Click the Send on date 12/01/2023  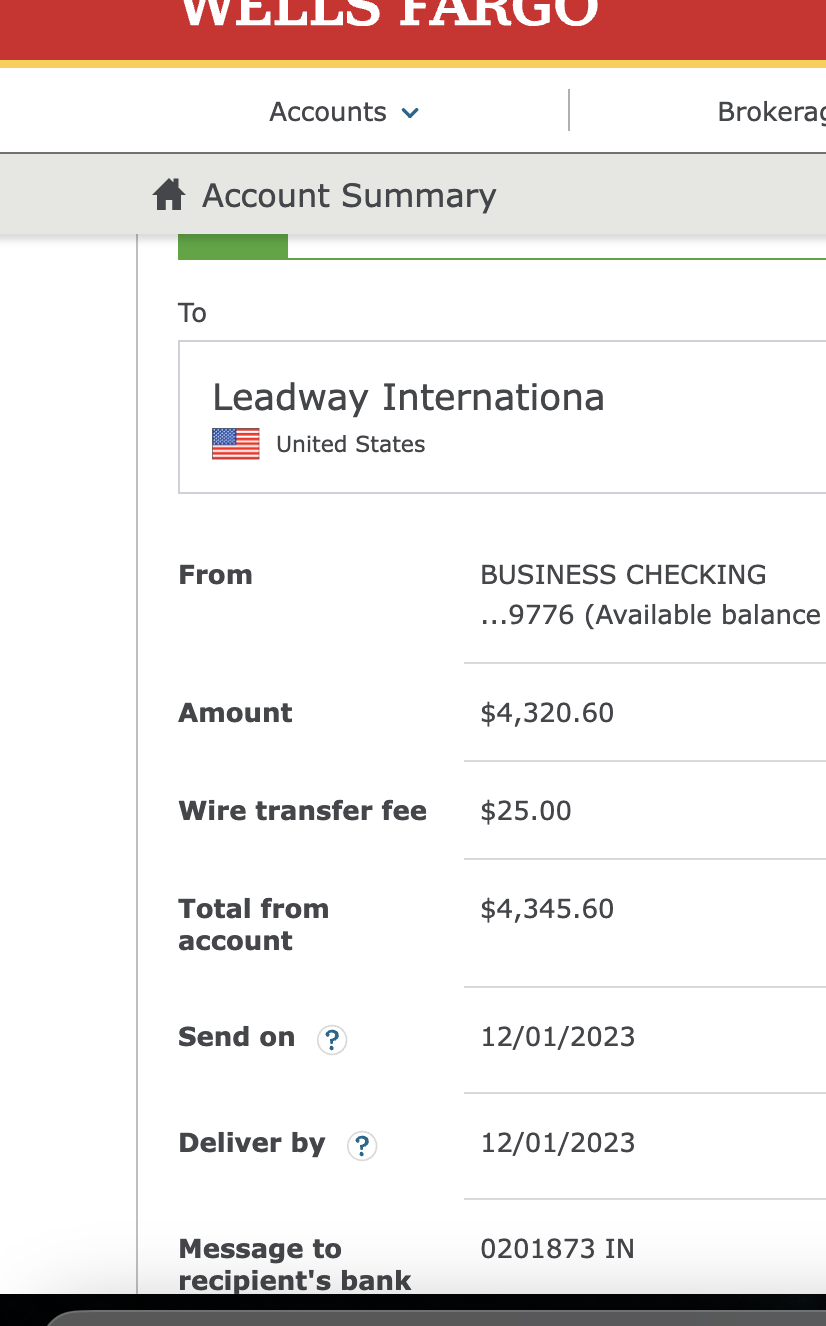coord(558,1037)
